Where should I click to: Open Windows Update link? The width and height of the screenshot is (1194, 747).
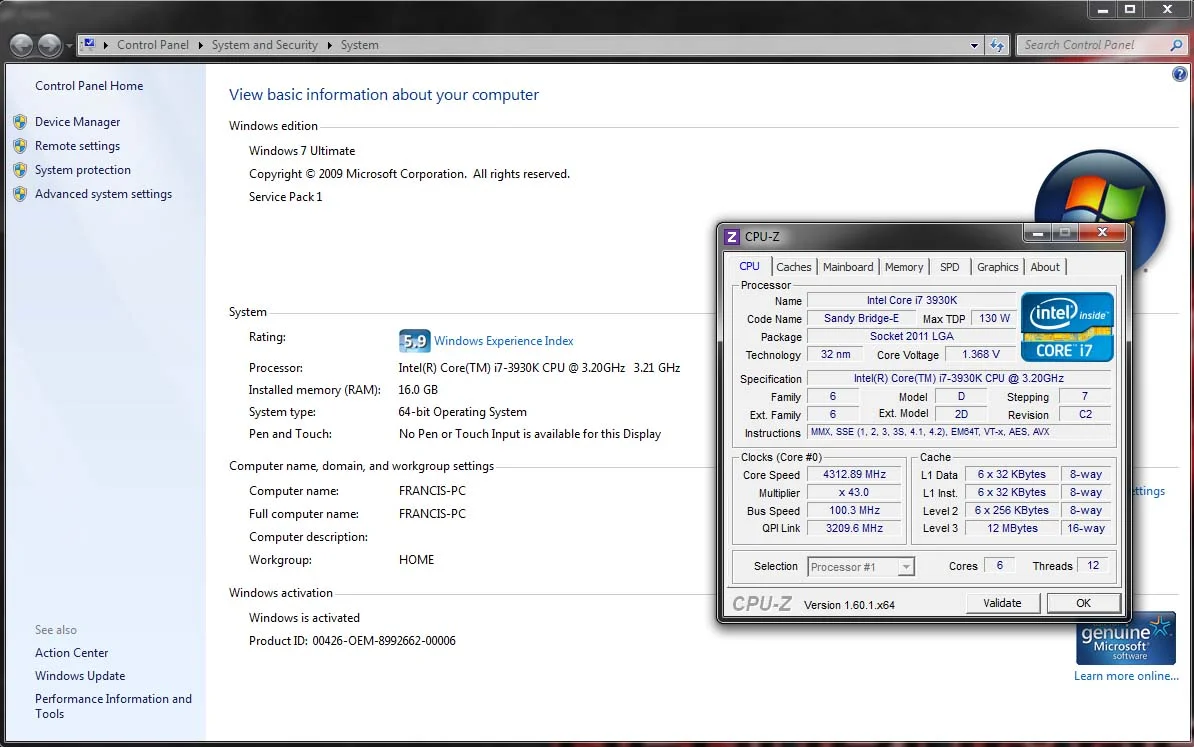[80, 675]
